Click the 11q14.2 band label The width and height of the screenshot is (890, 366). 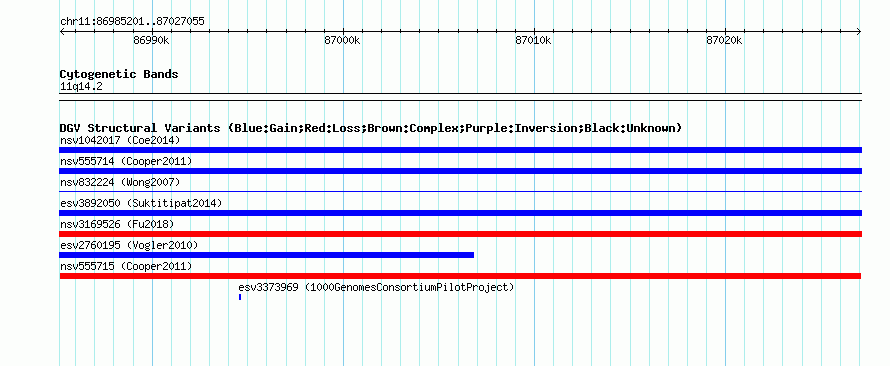(x=81, y=87)
